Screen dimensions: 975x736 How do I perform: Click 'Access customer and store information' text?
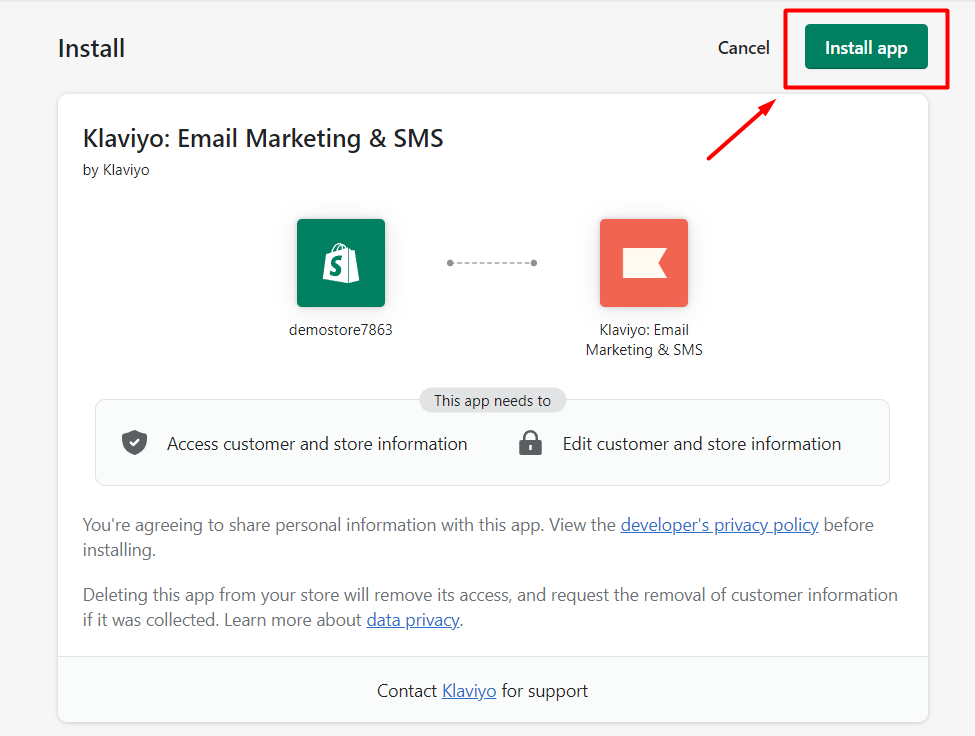317,444
